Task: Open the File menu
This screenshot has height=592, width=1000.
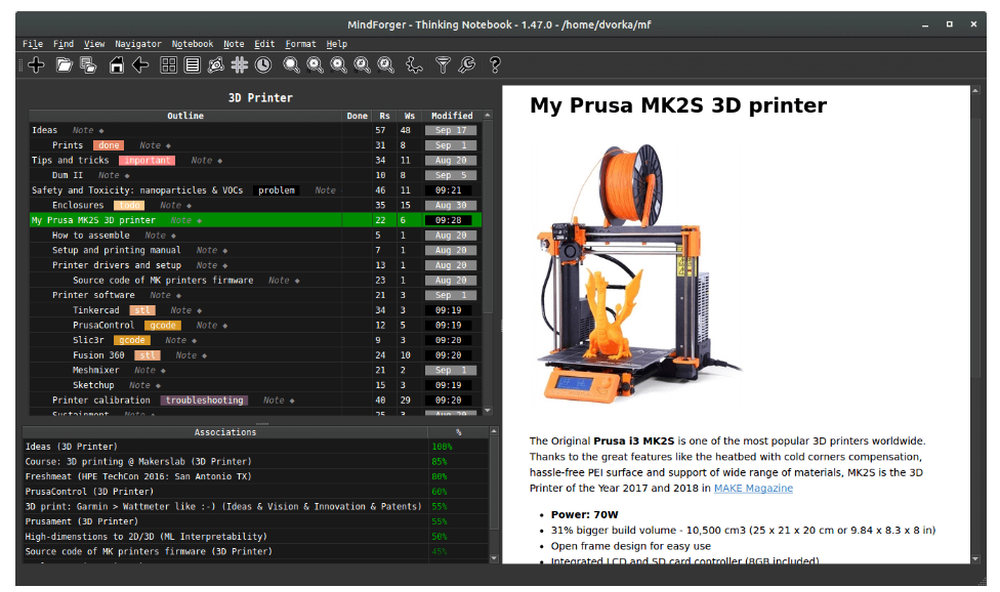Action: tap(33, 44)
